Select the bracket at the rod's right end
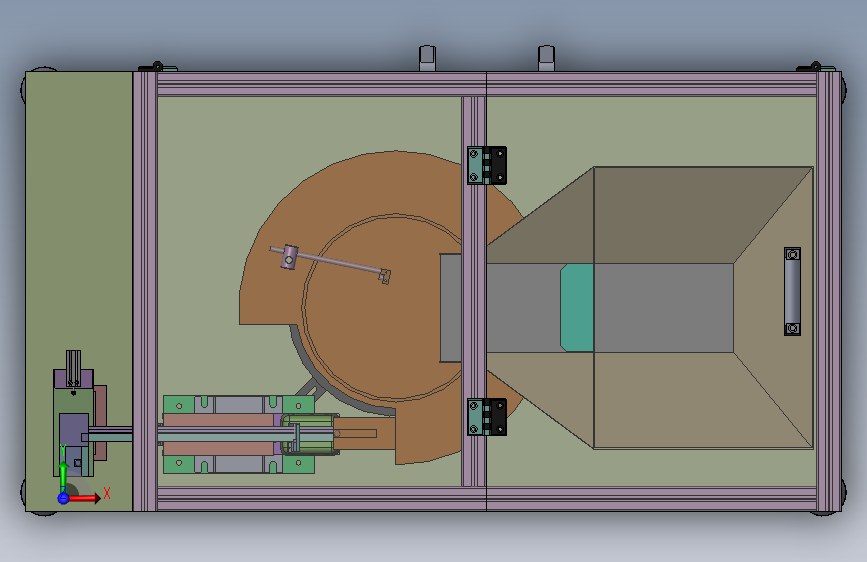 pyautogui.click(x=385, y=275)
